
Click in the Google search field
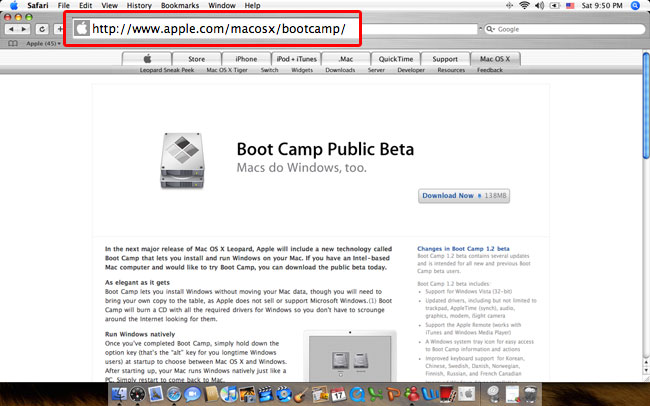tap(565, 29)
